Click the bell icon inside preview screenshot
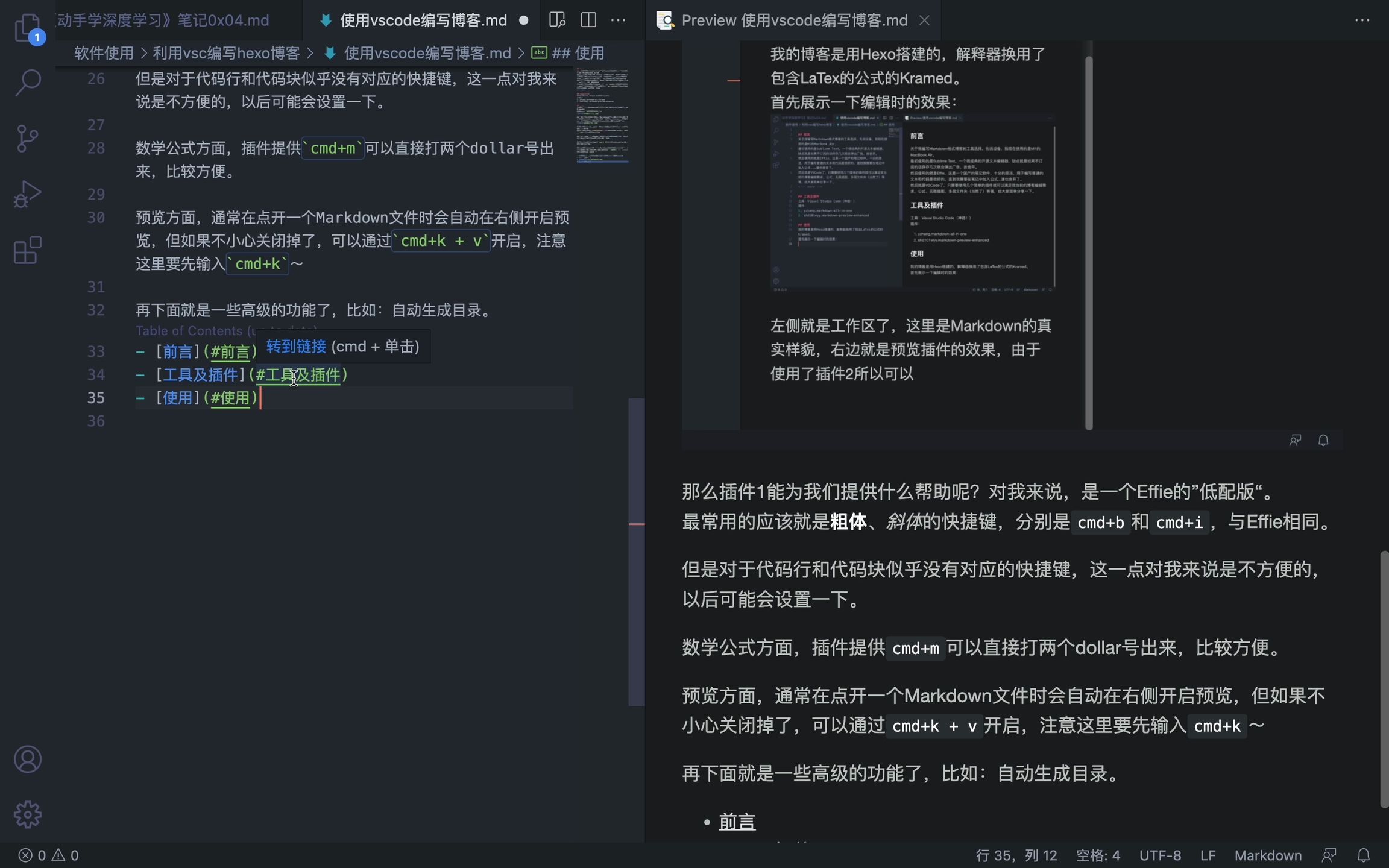This screenshot has width=1389, height=868. 1323,440
